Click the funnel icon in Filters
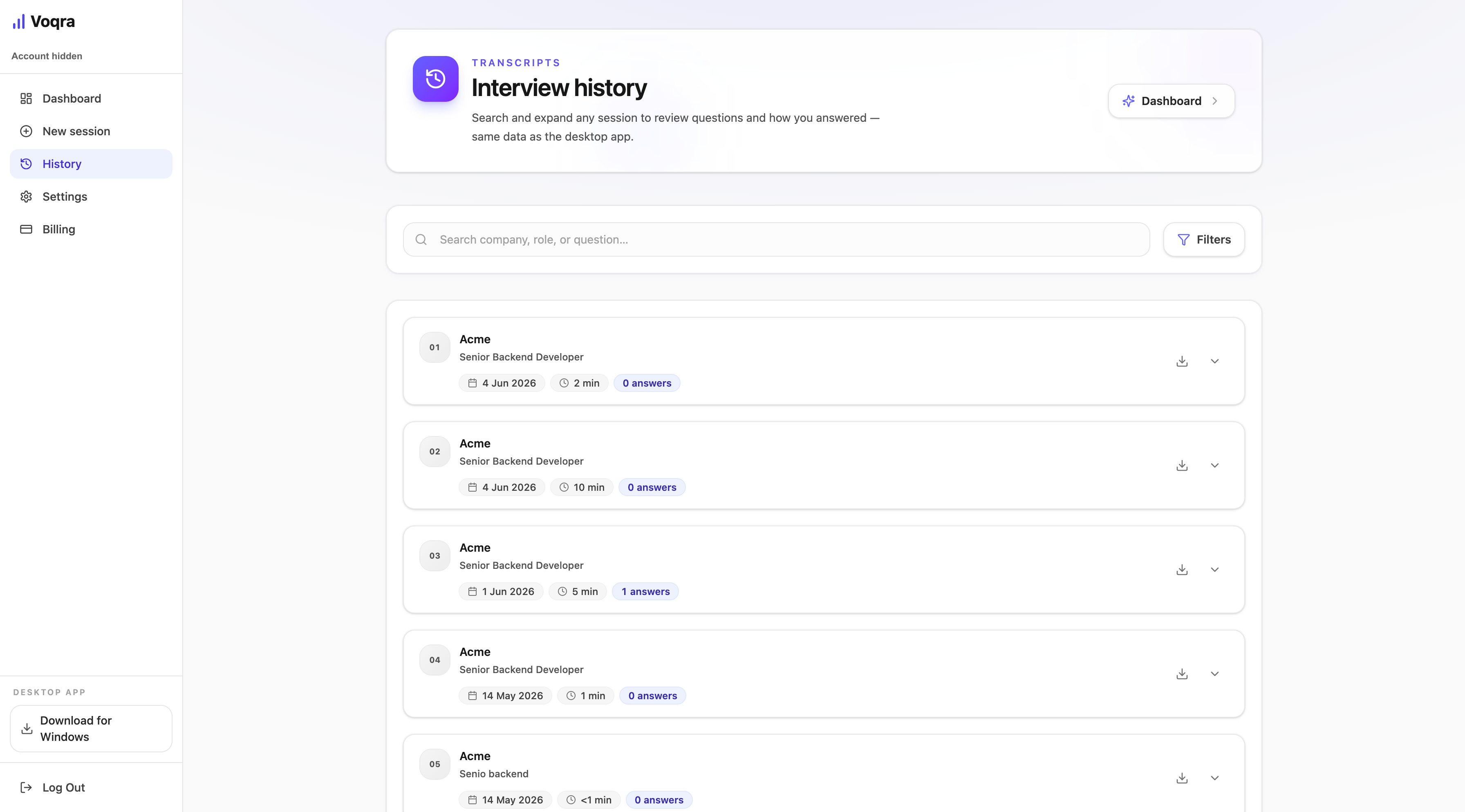This screenshot has height=812, width=1465. [x=1183, y=239]
